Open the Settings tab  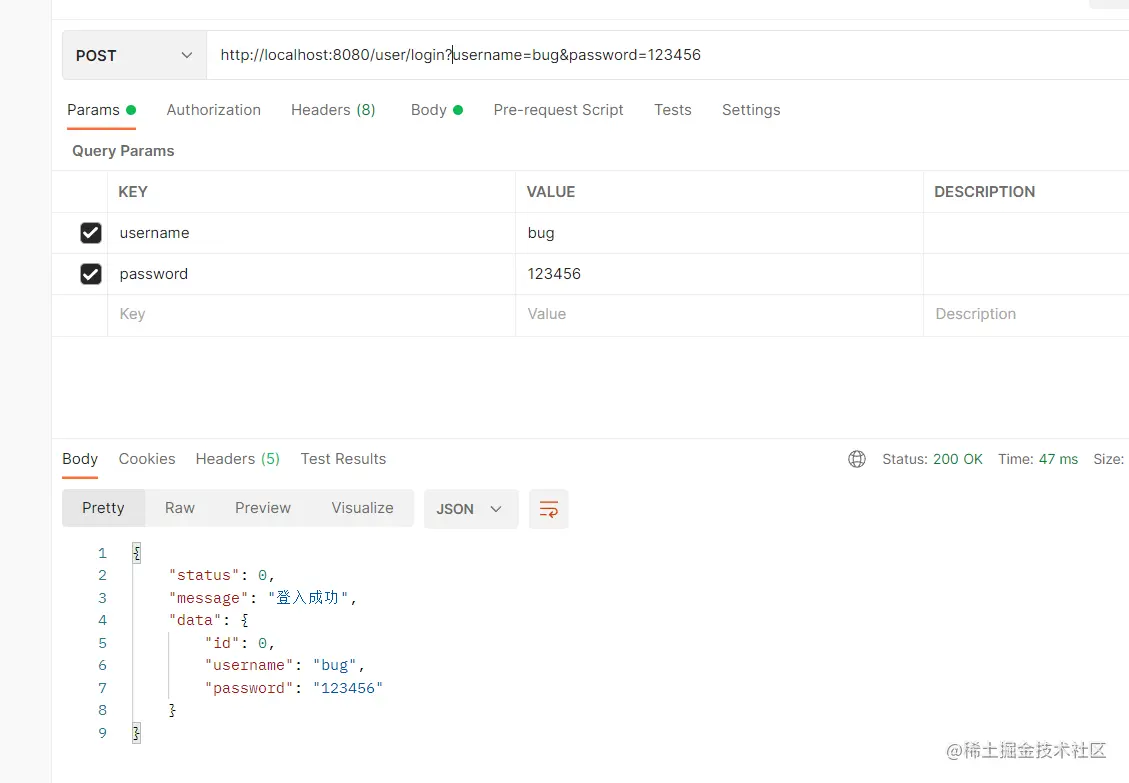tap(751, 110)
